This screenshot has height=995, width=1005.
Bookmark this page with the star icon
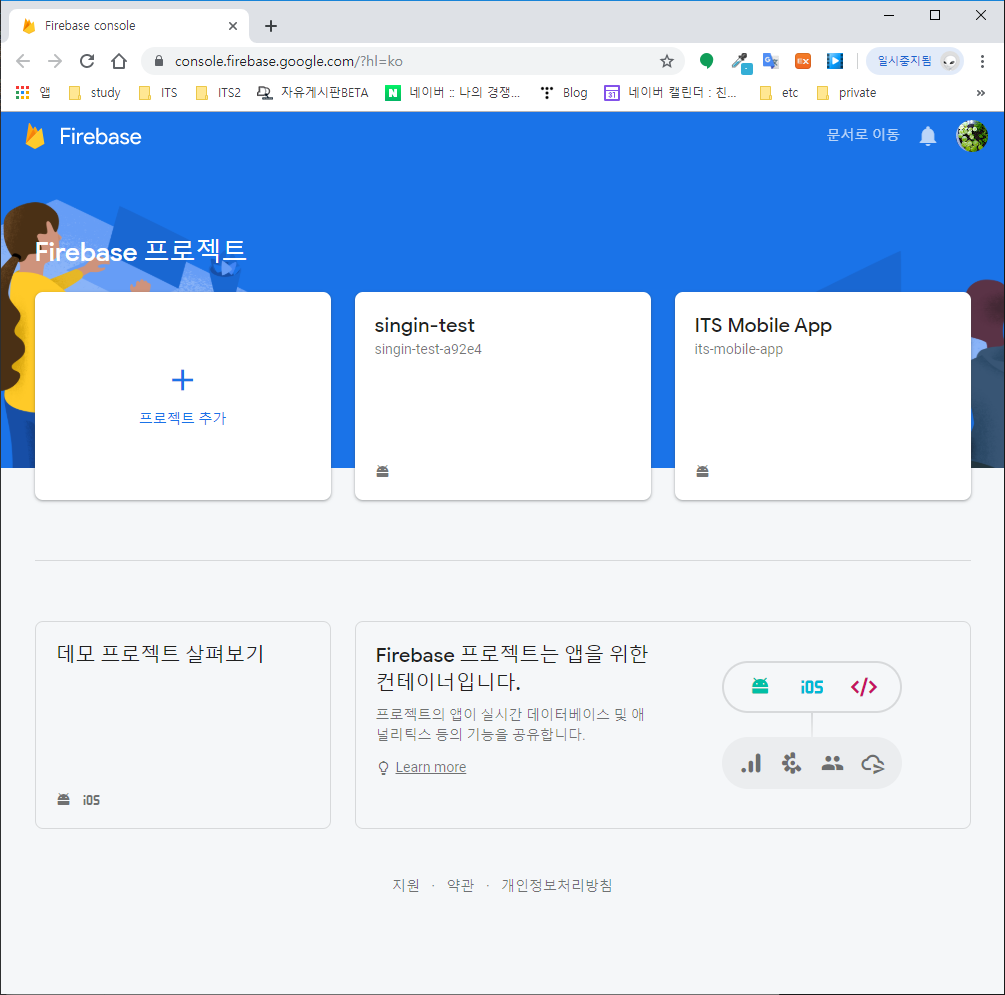tap(667, 61)
